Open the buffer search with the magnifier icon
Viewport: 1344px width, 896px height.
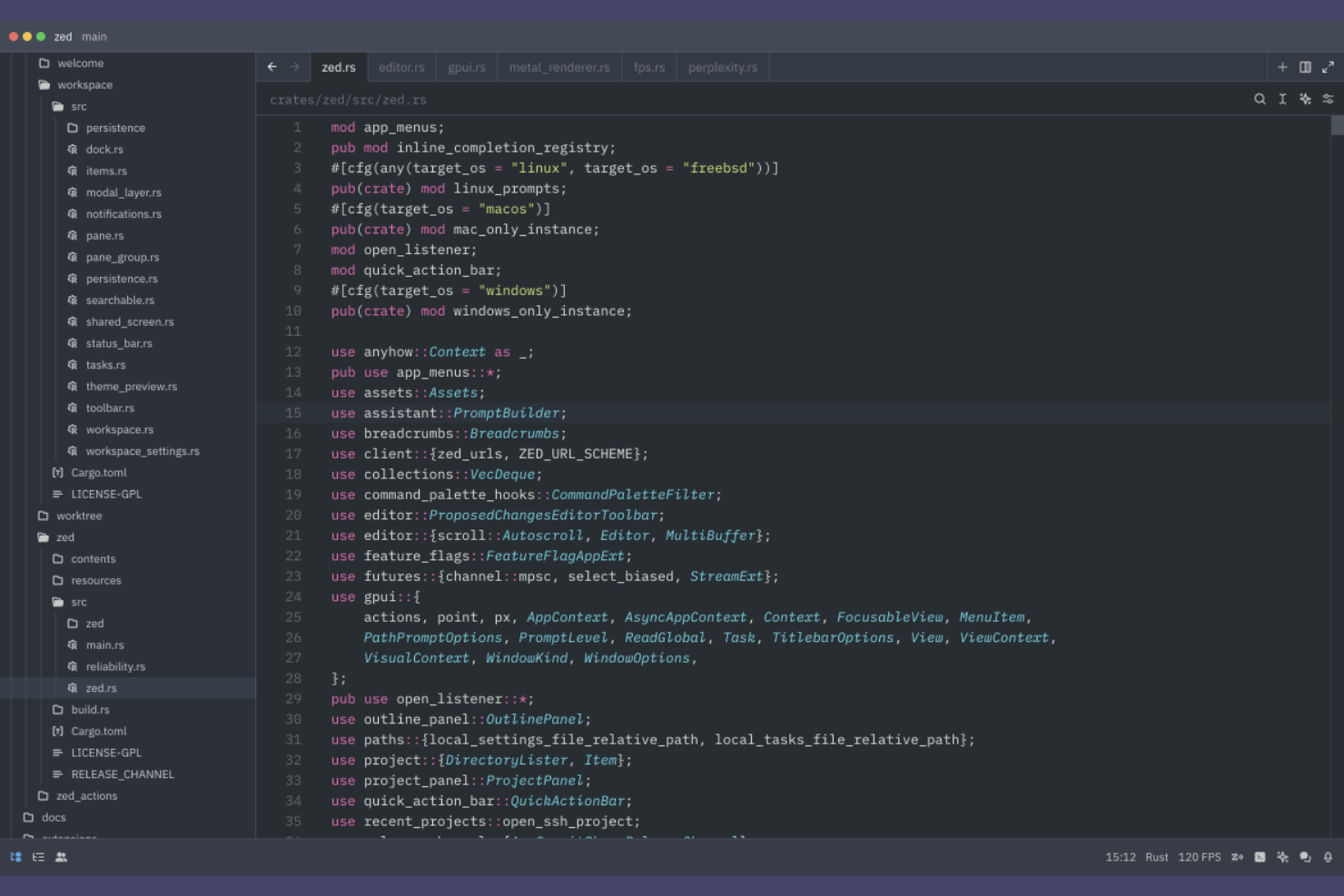coord(1260,99)
